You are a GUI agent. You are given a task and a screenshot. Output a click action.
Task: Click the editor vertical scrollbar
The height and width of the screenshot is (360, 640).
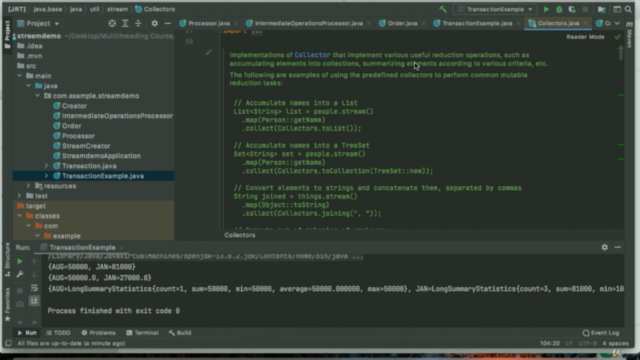click(621, 53)
